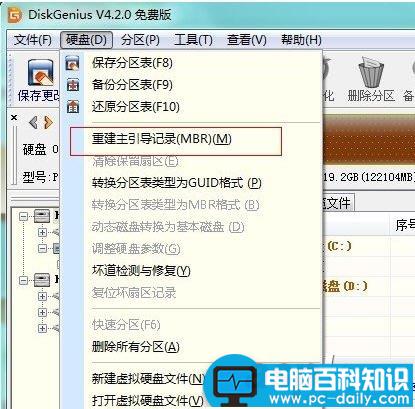Open the 分区(P) menu
The height and width of the screenshot is (409, 415).
click(x=140, y=40)
